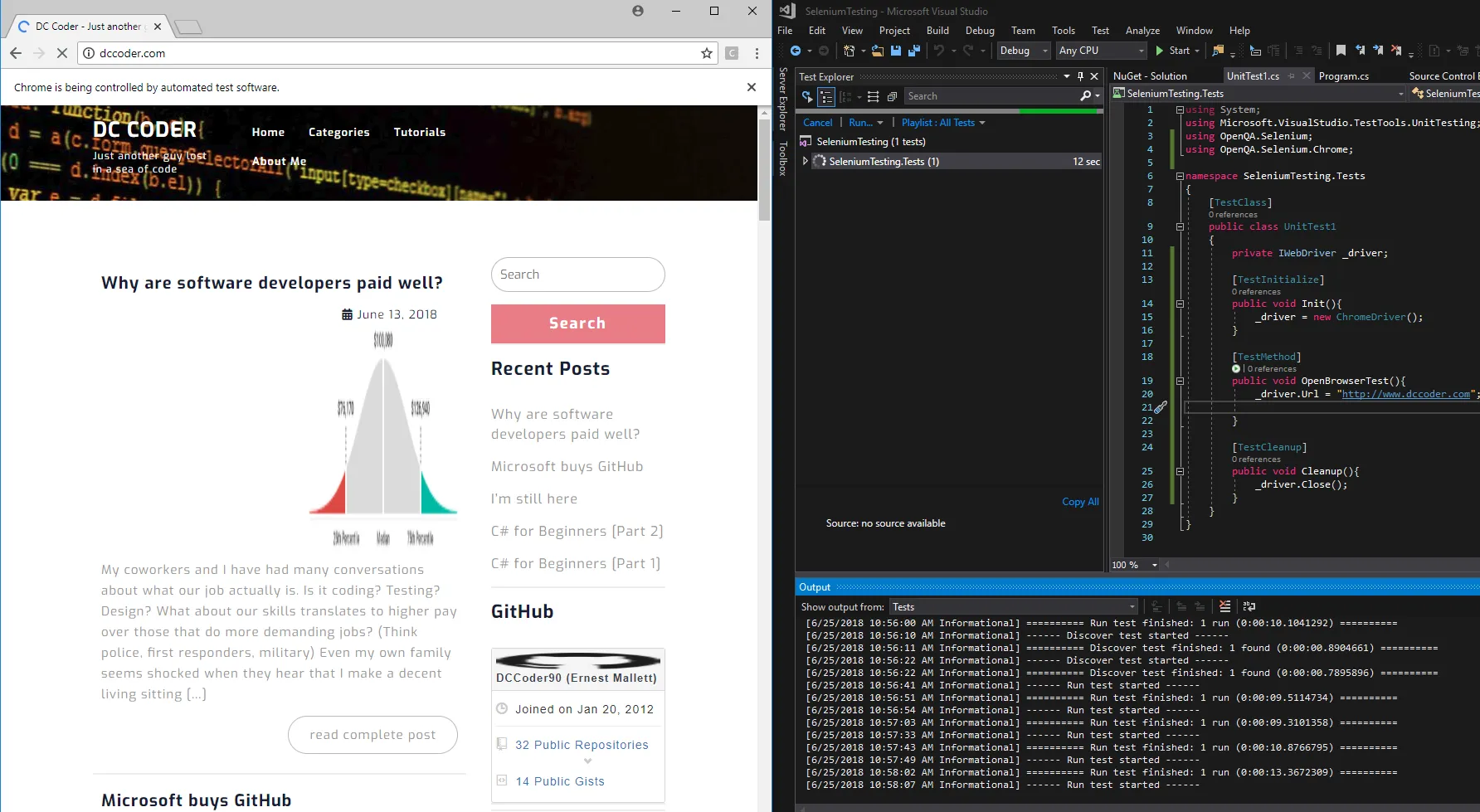Click the Open File folder icon
The height and width of the screenshot is (812, 1480).
[877, 51]
